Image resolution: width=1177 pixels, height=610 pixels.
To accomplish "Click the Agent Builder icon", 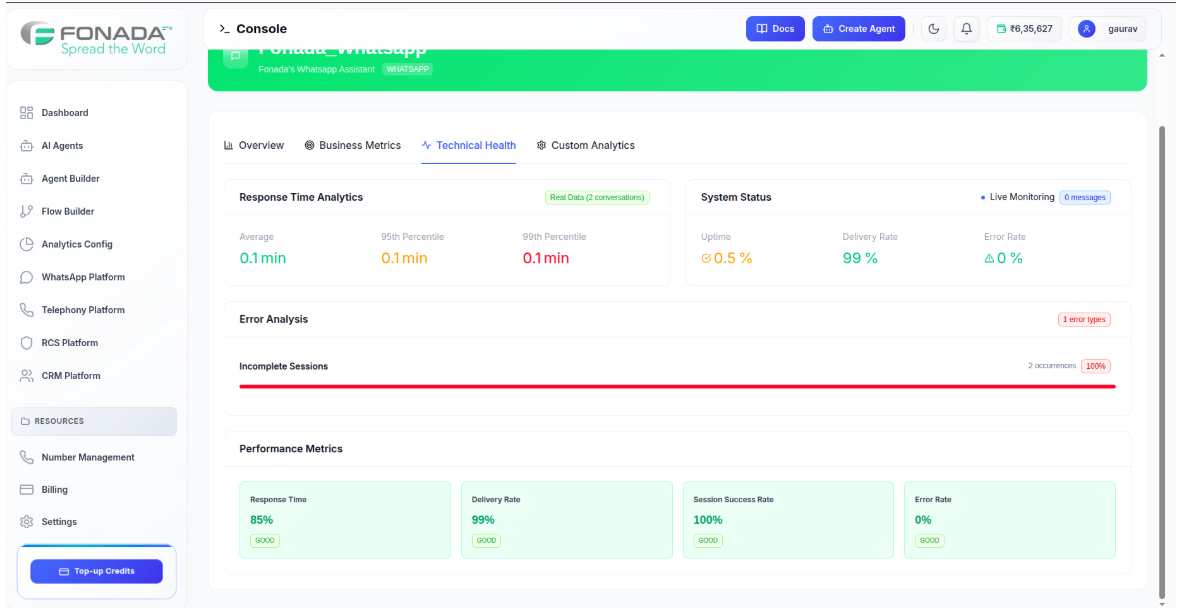I will tap(26, 179).
